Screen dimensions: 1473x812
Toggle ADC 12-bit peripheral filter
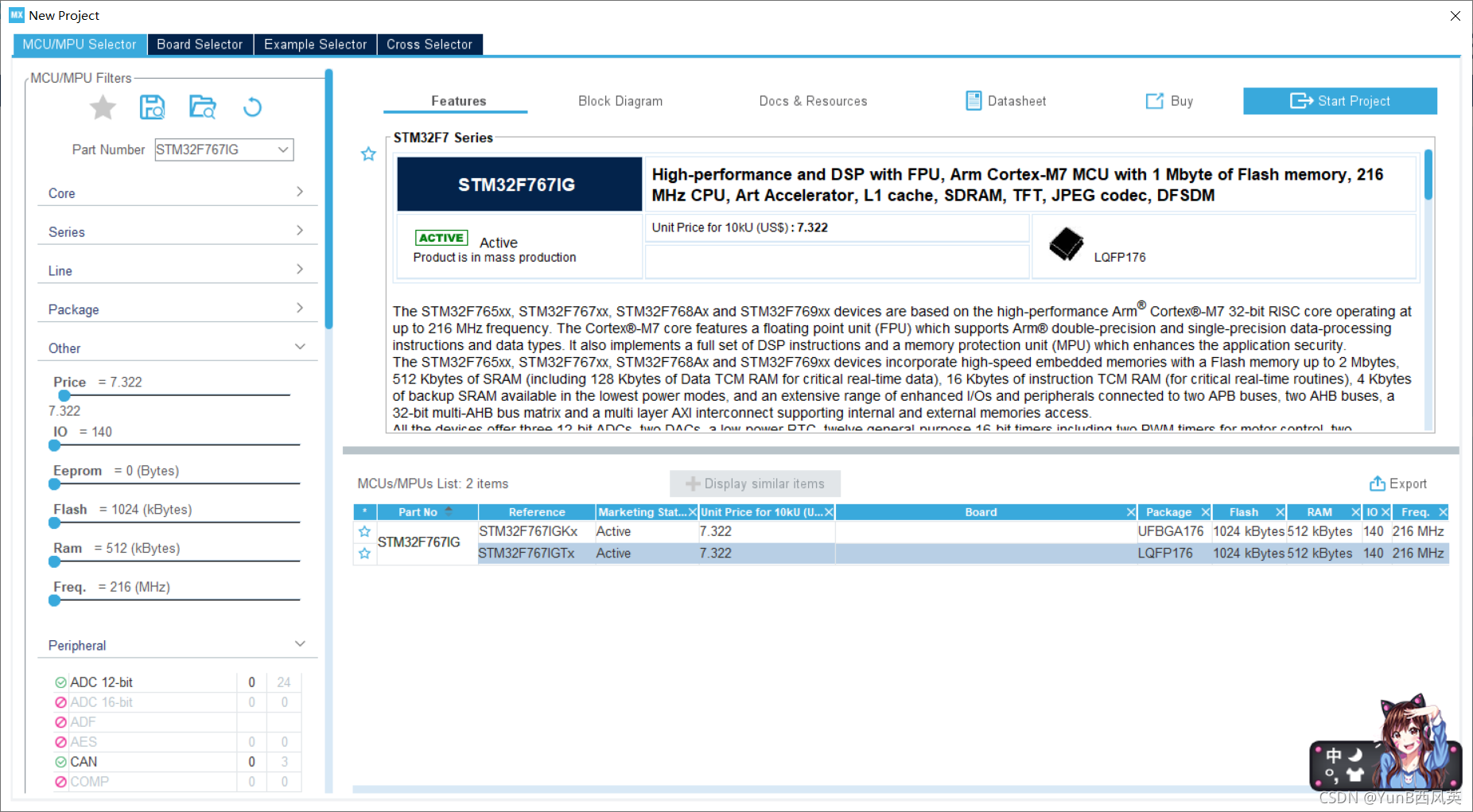pyautogui.click(x=61, y=682)
